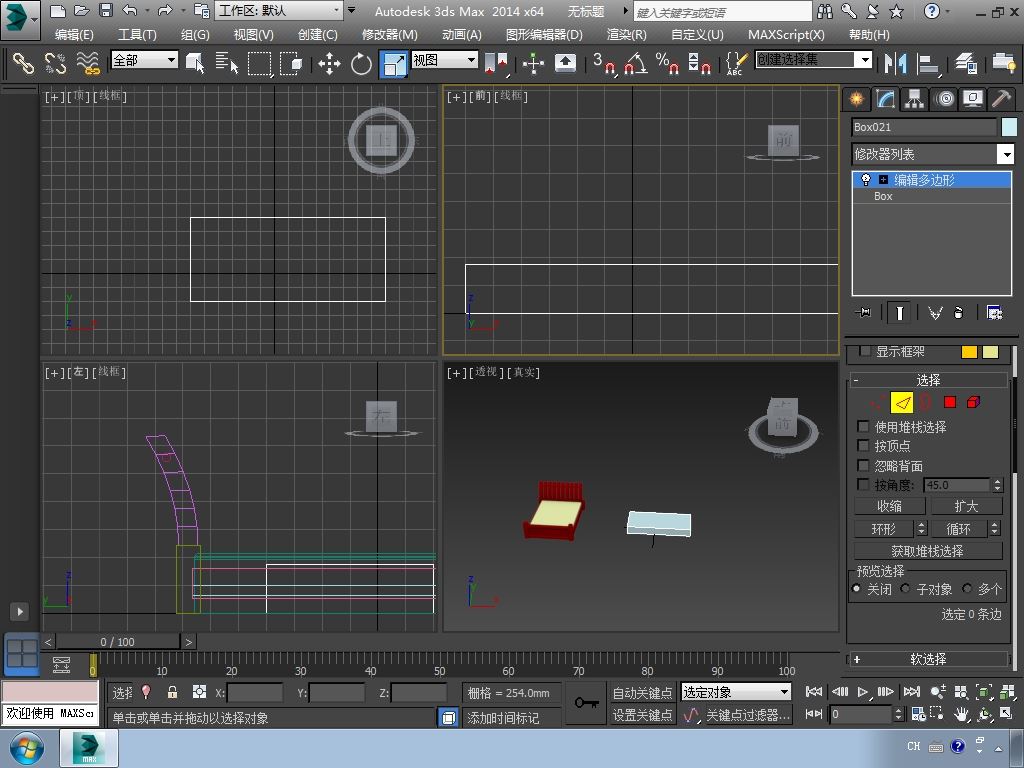Tick the 按角度 checkbox

tap(863, 485)
